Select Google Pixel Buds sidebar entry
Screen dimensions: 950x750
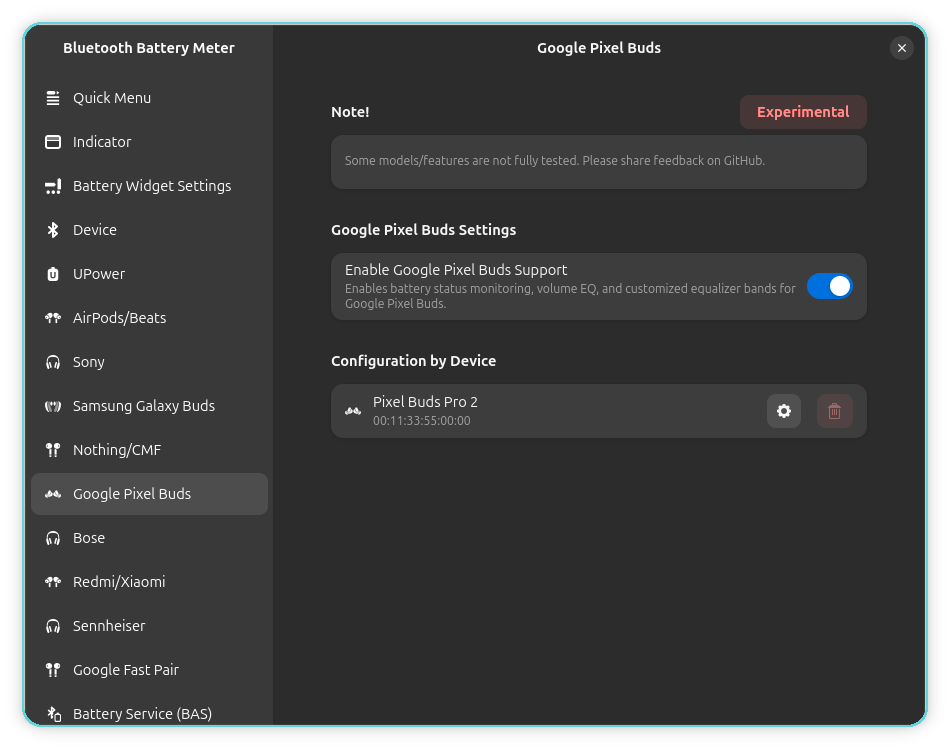(x=149, y=494)
